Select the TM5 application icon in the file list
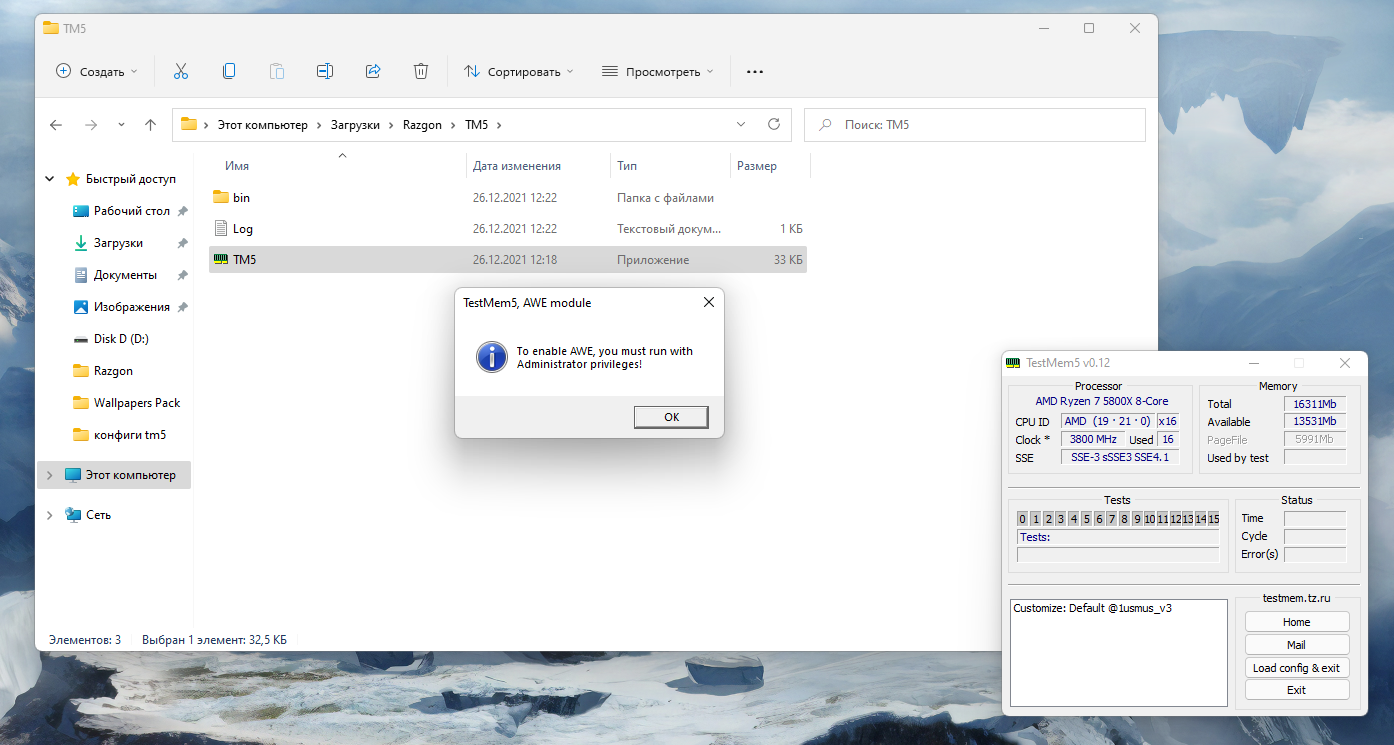 (x=221, y=260)
